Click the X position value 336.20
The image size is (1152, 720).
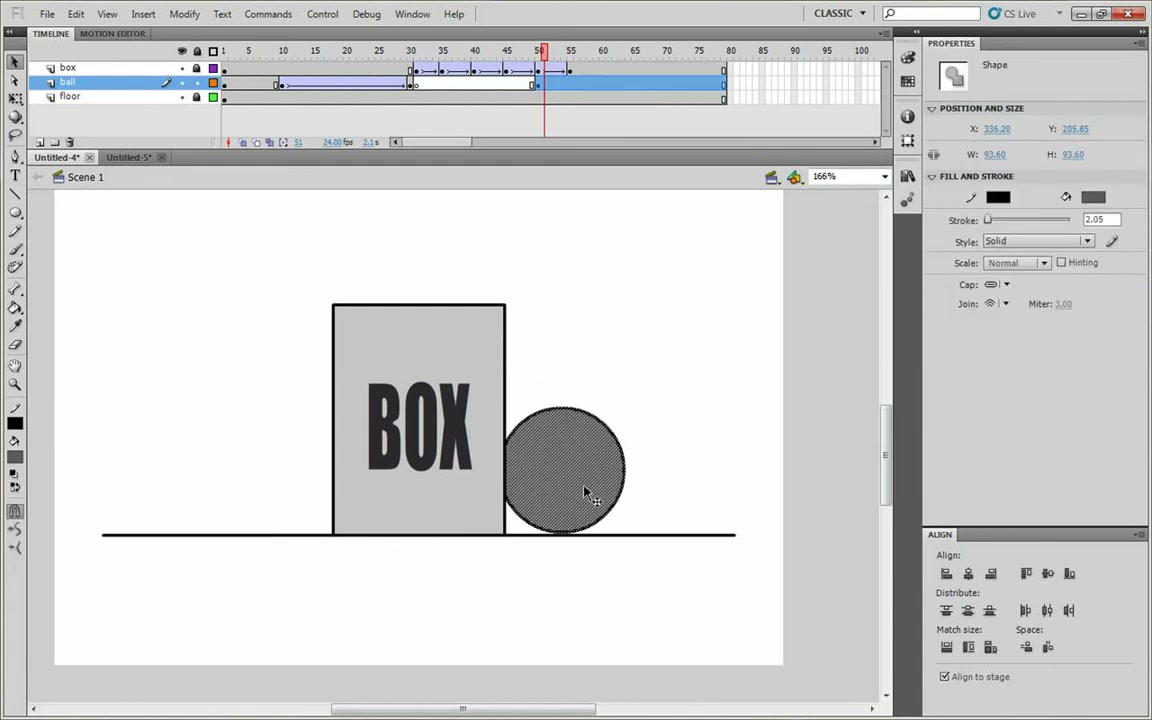point(997,129)
